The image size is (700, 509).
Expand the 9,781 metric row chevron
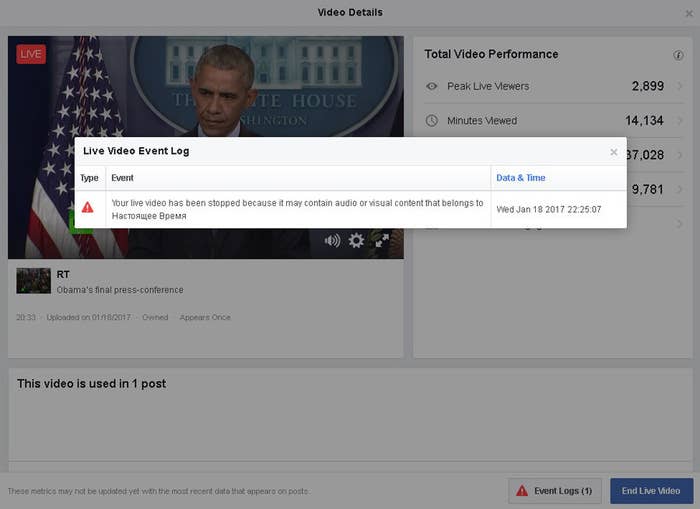point(679,189)
